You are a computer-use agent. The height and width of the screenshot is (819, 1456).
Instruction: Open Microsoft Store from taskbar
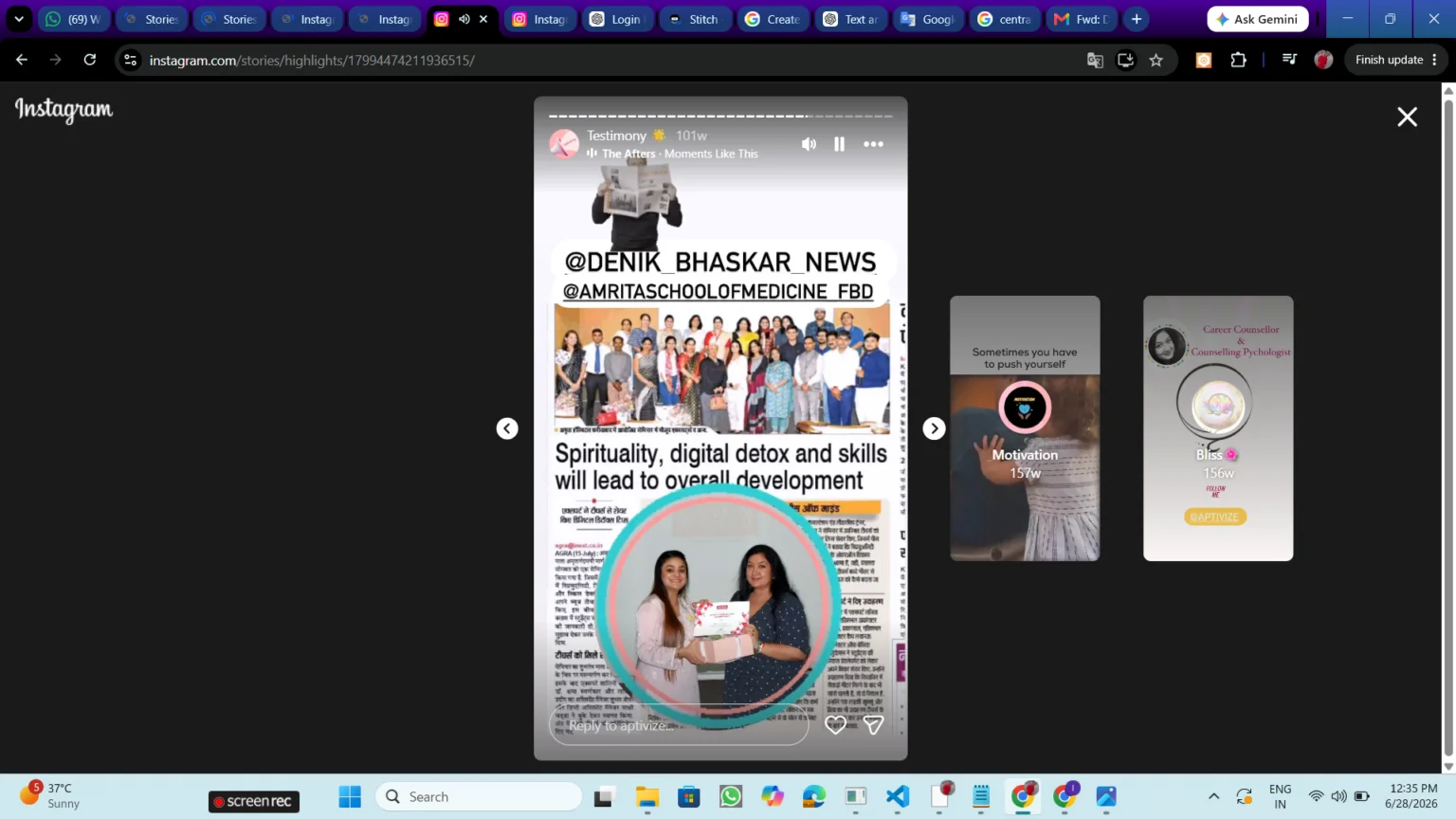pos(689,797)
